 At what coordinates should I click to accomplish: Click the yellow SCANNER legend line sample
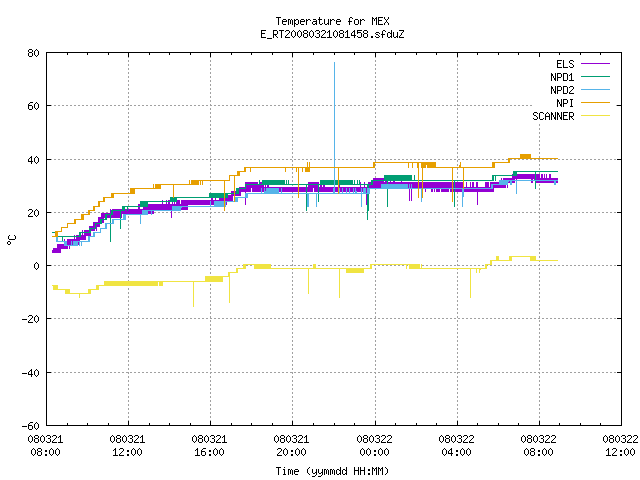point(595,116)
